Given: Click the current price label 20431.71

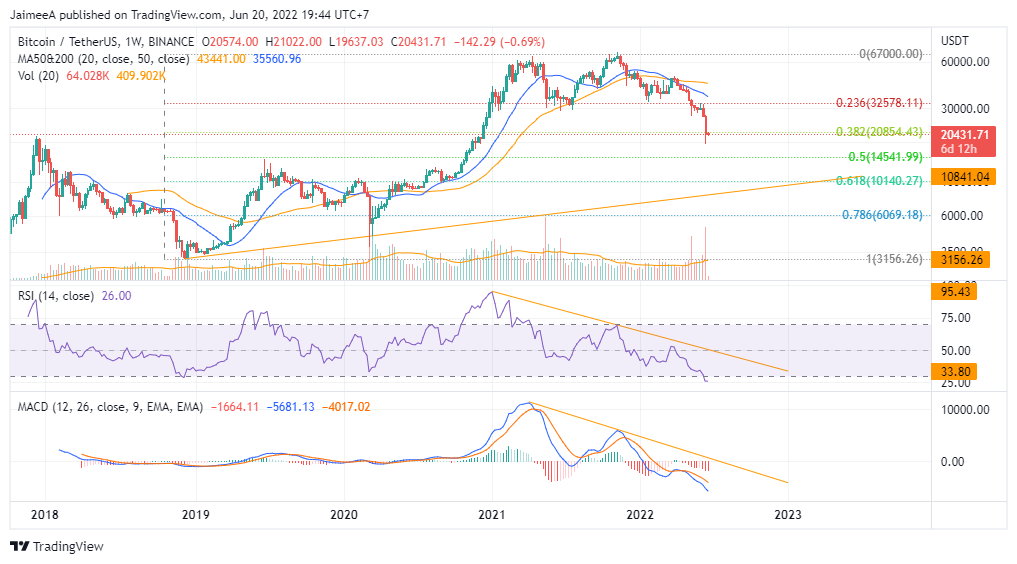Looking at the screenshot, I should tap(963, 141).
